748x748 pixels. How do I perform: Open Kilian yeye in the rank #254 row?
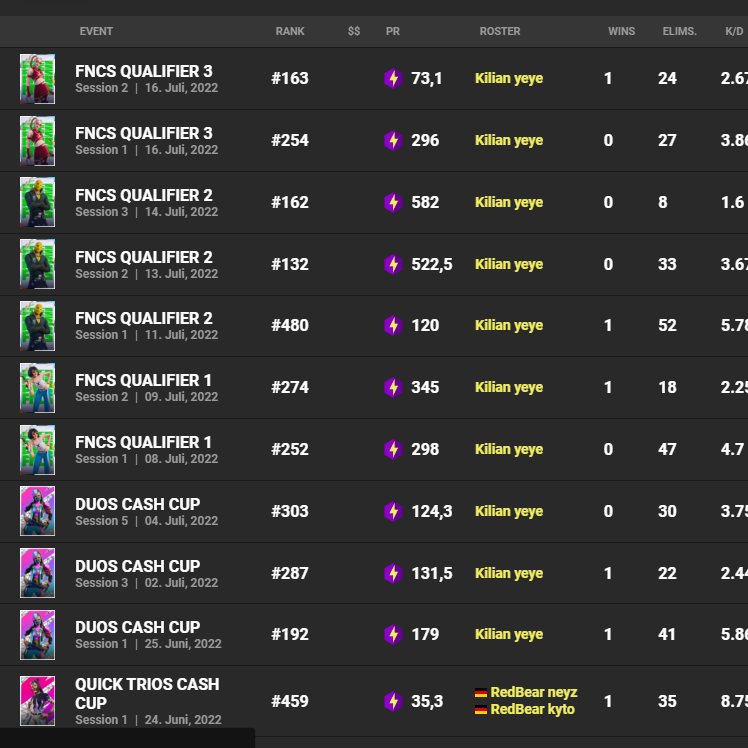(509, 140)
